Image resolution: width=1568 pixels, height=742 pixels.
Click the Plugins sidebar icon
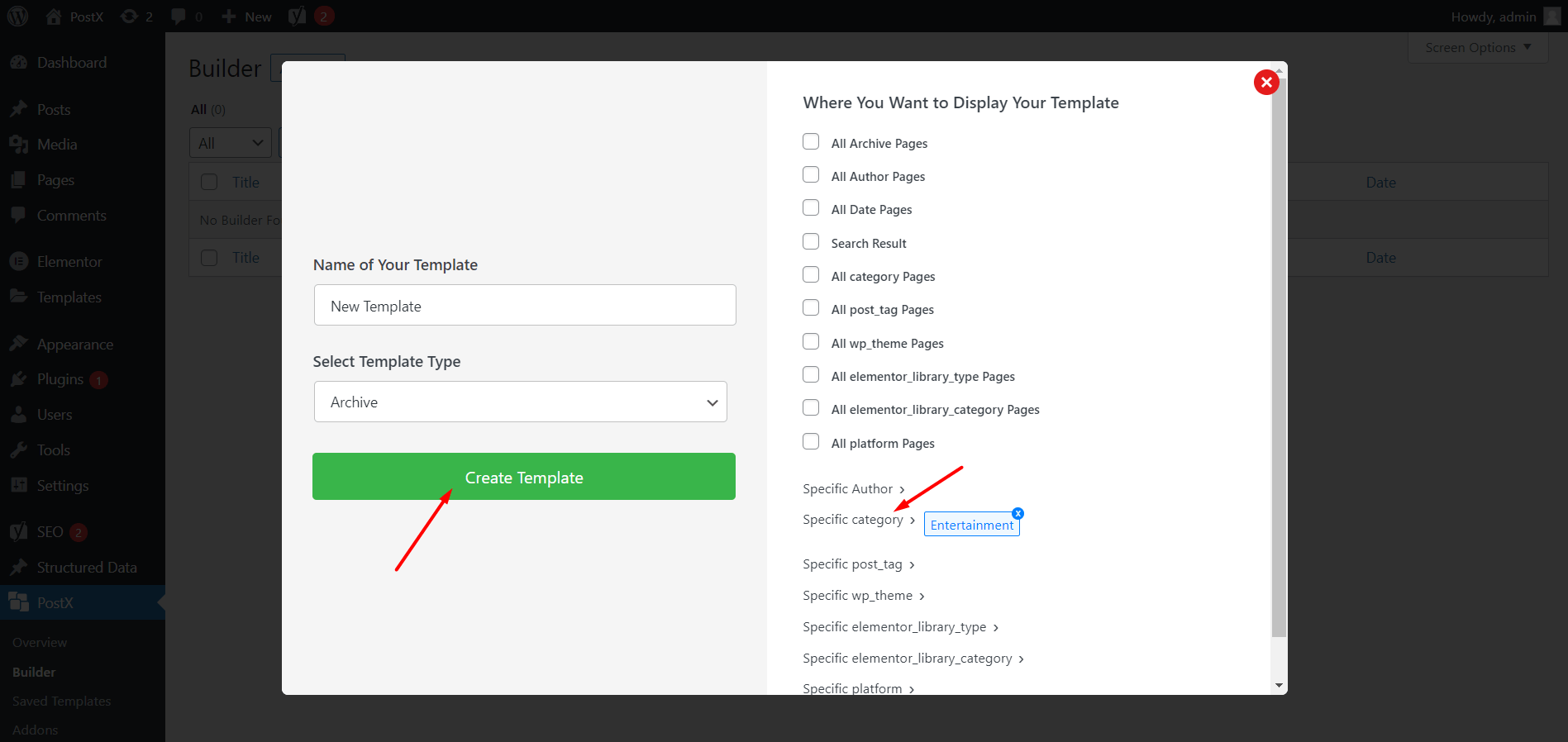pos(18,379)
